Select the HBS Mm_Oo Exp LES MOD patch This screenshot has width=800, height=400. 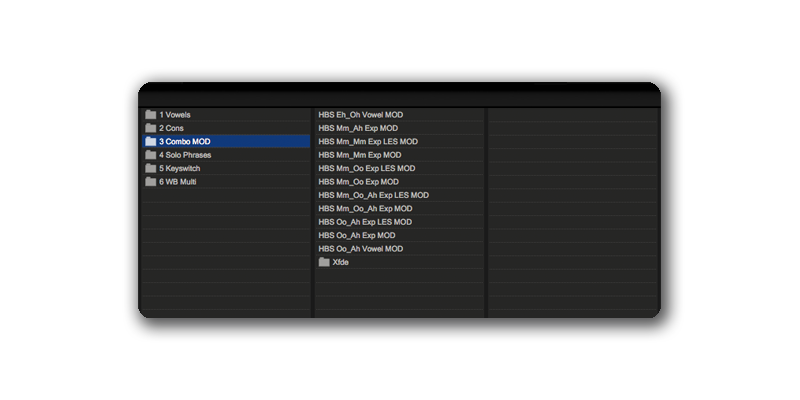[366, 168]
